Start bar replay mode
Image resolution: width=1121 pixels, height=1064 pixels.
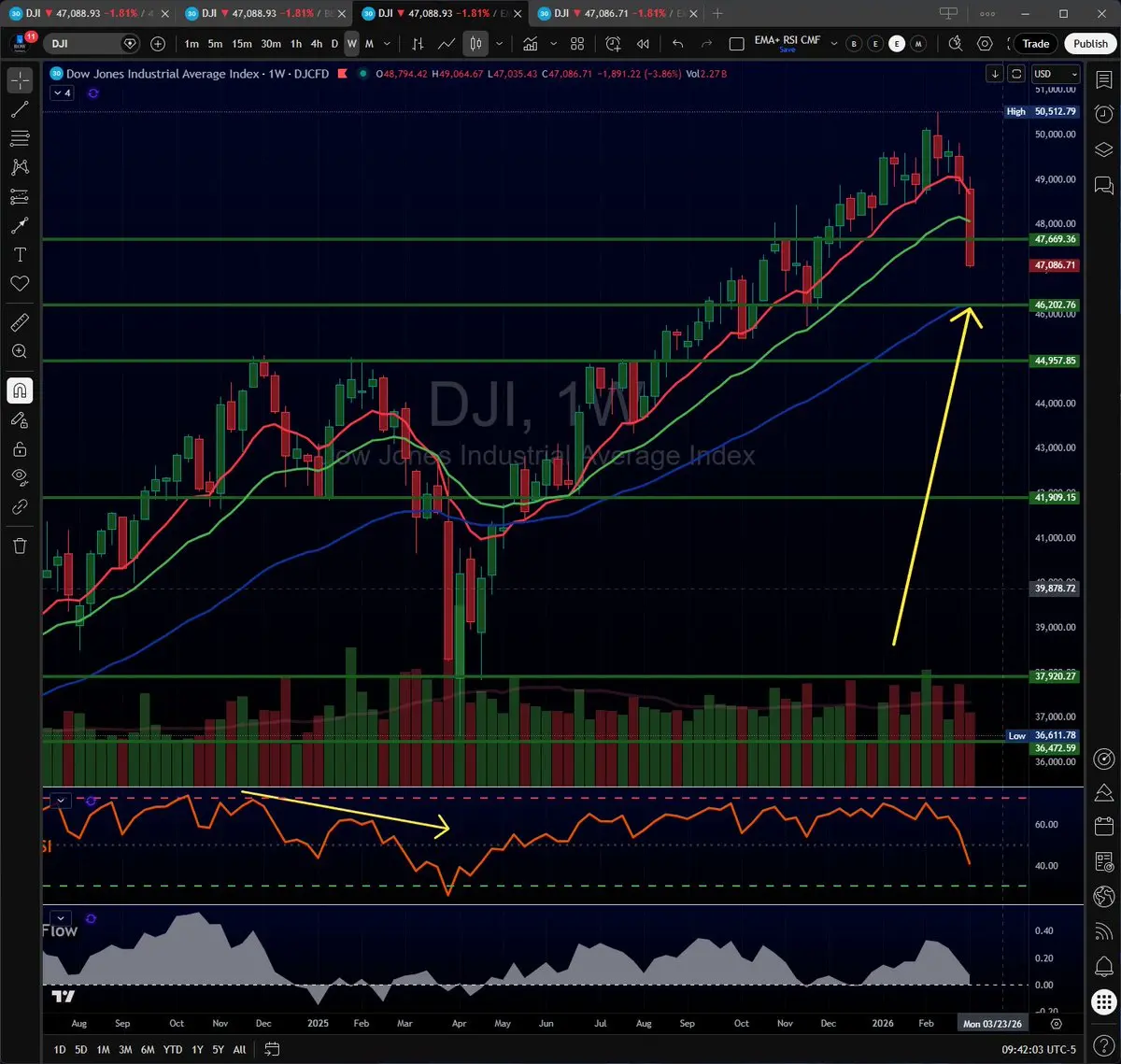643,44
